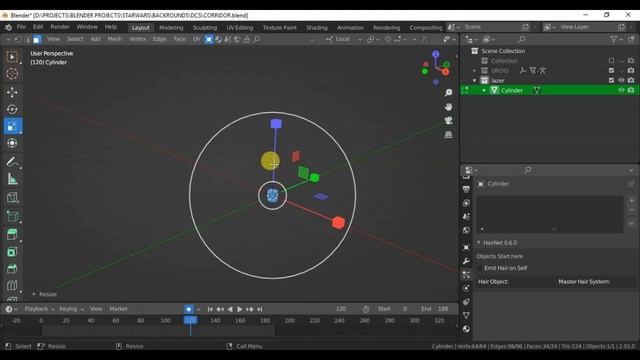Open the Physics properties tab
The image size is (640, 360).
(x=466, y=288)
